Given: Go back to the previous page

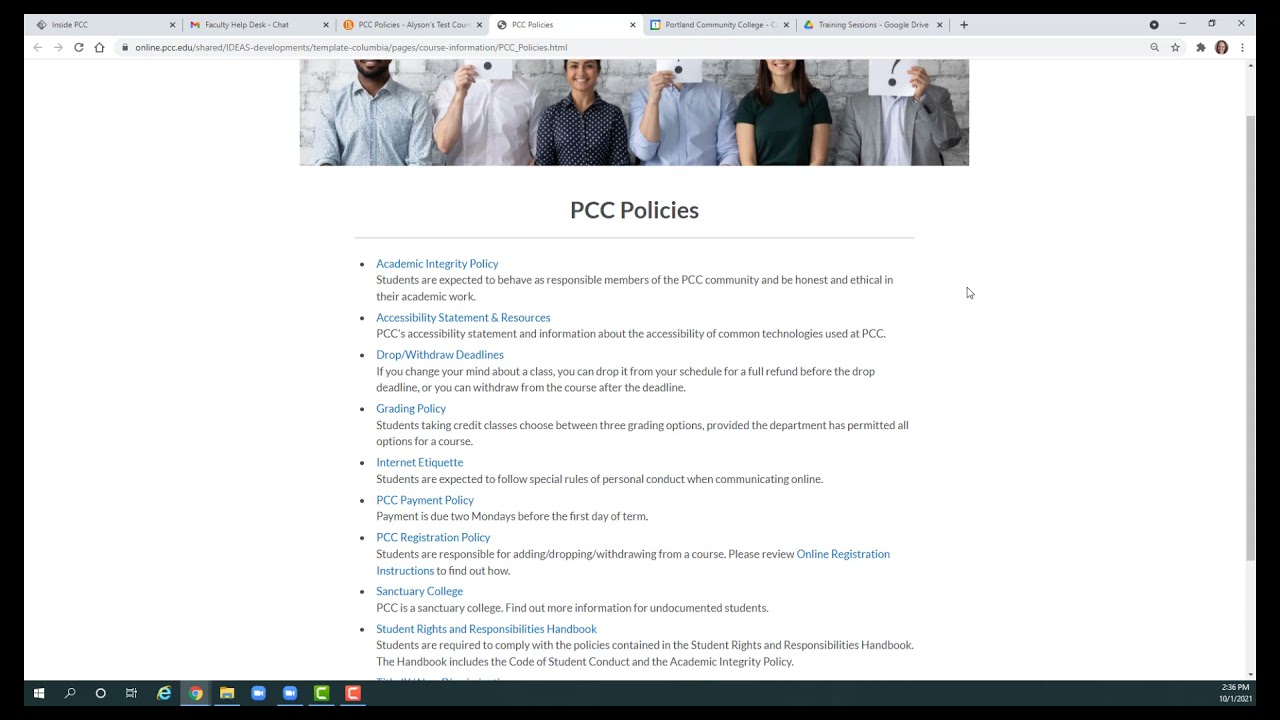Looking at the screenshot, I should [38, 47].
